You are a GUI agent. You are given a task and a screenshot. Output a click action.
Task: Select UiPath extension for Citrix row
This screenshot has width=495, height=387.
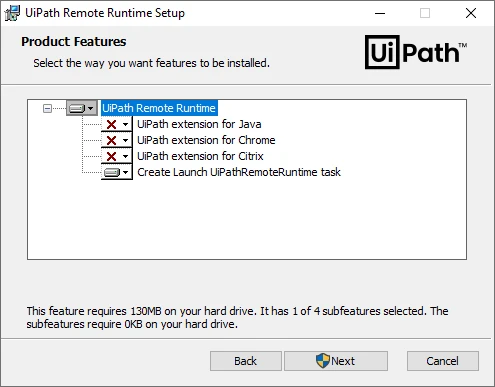(200, 156)
